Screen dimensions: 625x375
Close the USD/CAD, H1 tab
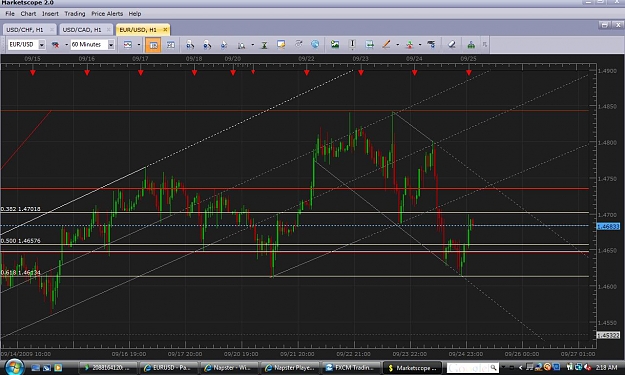[x=108, y=30]
